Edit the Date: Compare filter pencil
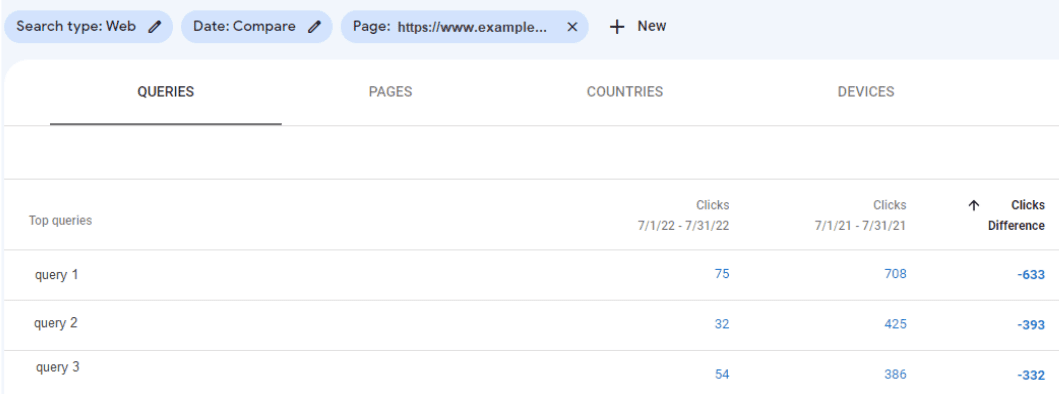 point(314,27)
